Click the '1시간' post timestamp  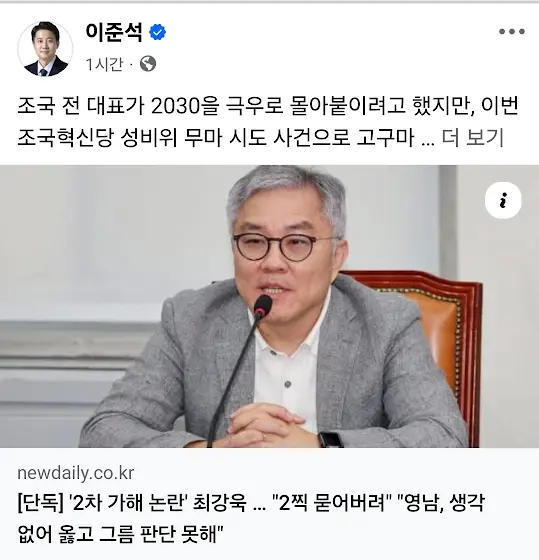click(104, 64)
